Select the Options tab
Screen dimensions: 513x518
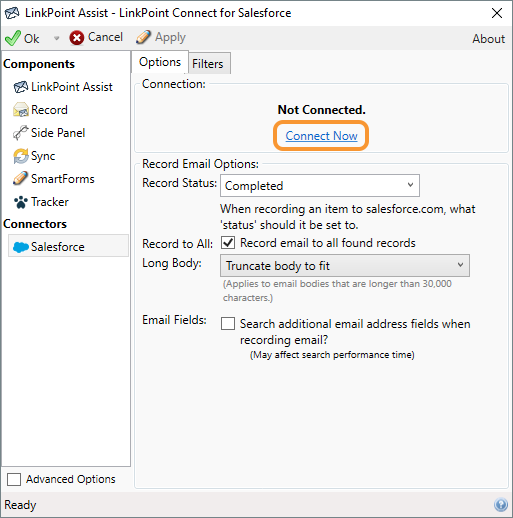click(160, 62)
